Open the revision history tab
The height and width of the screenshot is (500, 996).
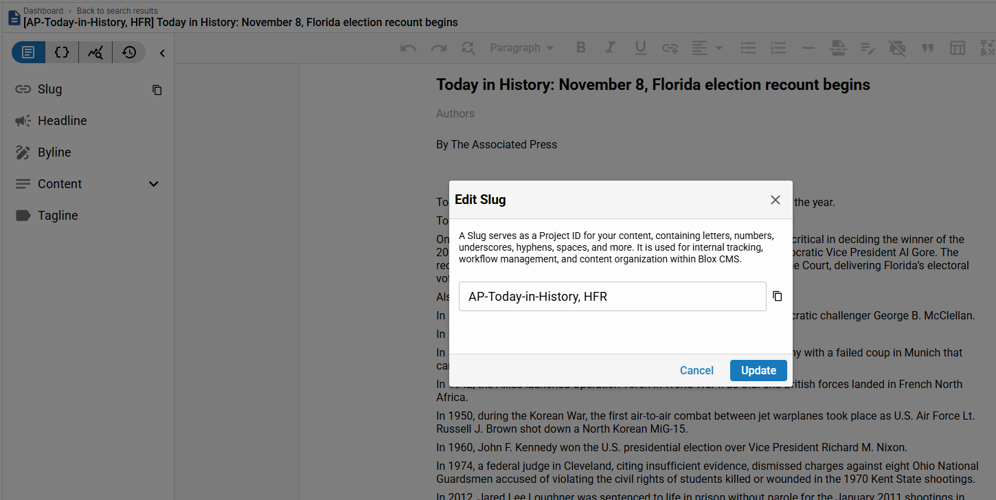pos(129,52)
